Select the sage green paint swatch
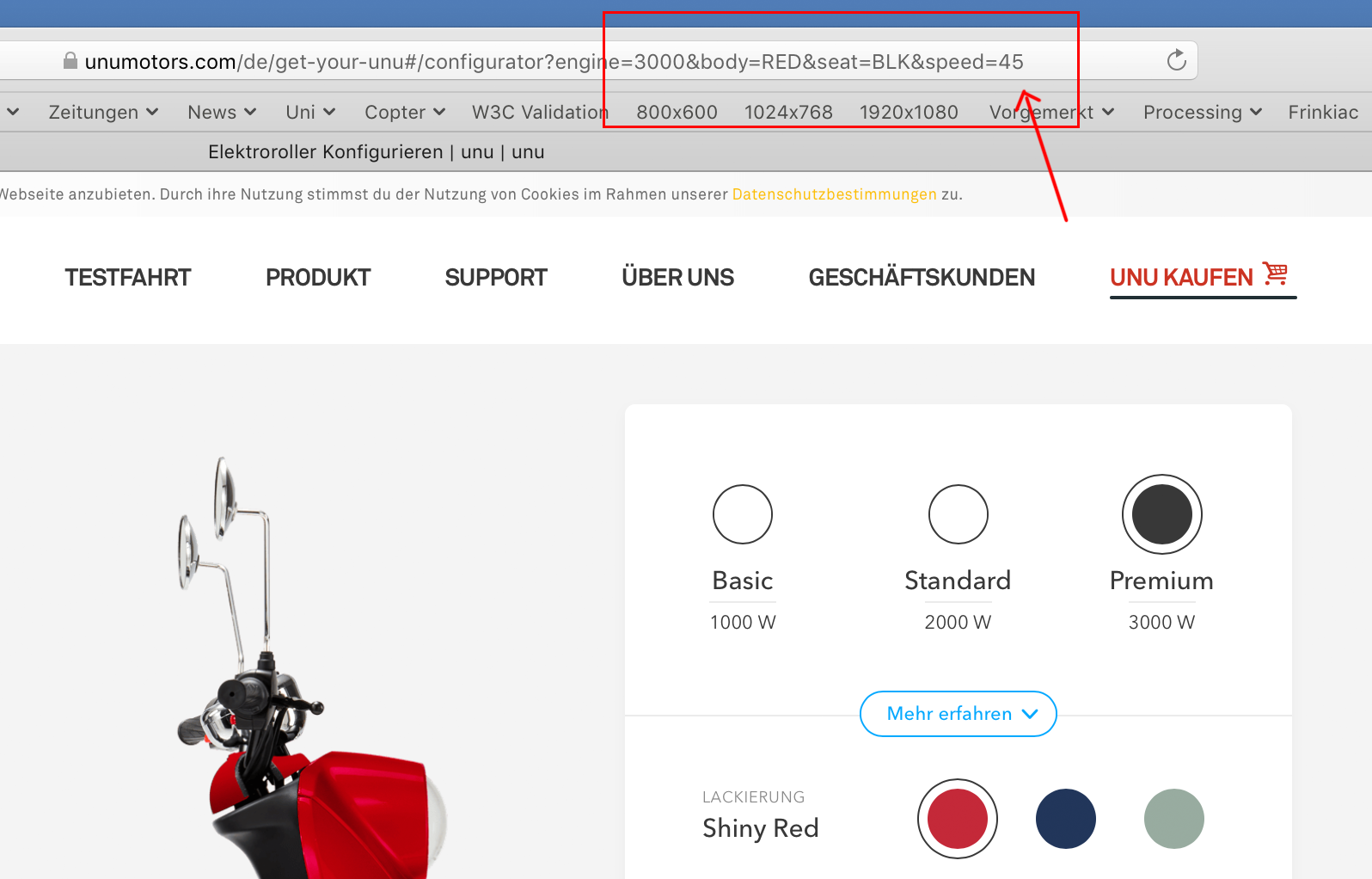This screenshot has height=879, width=1372. (x=1173, y=819)
